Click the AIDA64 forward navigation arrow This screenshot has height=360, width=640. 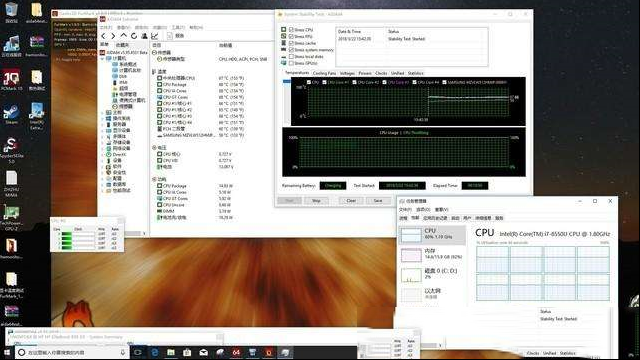(x=113, y=36)
